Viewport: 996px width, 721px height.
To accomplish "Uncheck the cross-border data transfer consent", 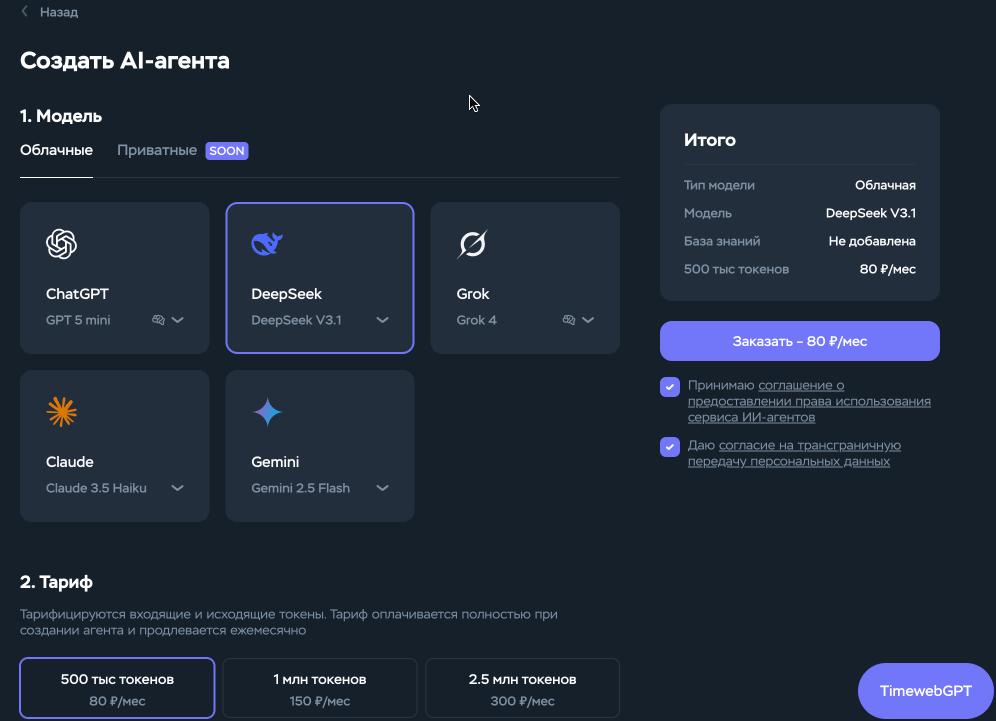I will tap(670, 447).
